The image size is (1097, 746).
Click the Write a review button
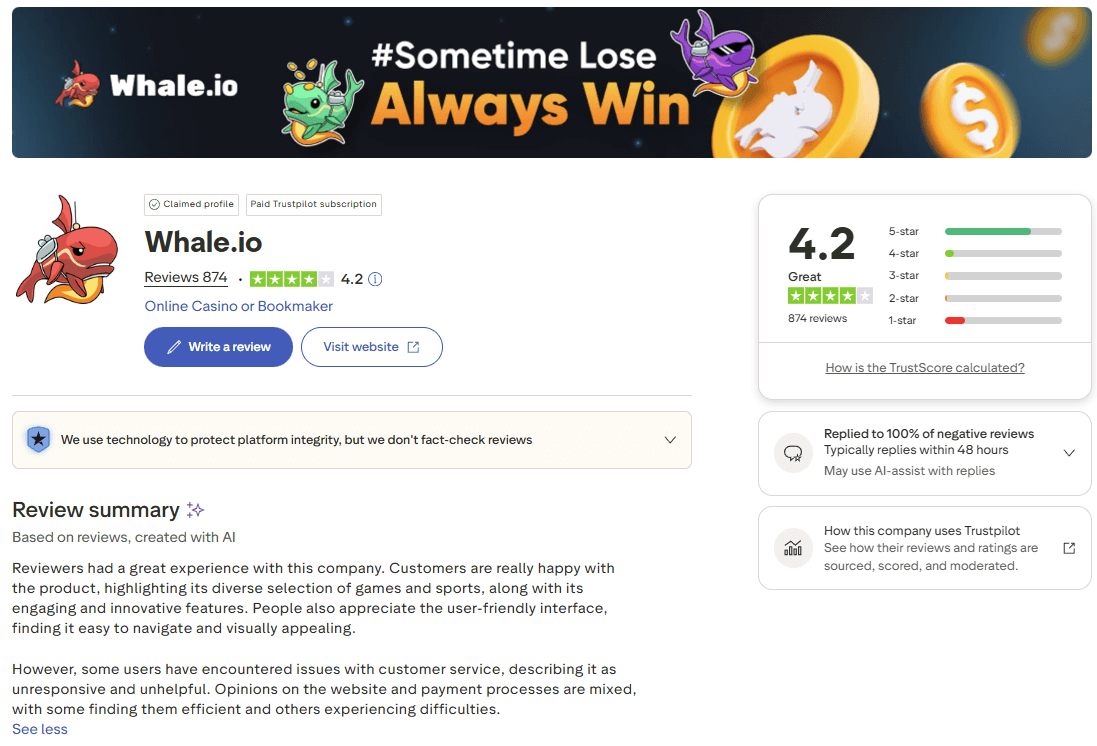[x=218, y=347]
